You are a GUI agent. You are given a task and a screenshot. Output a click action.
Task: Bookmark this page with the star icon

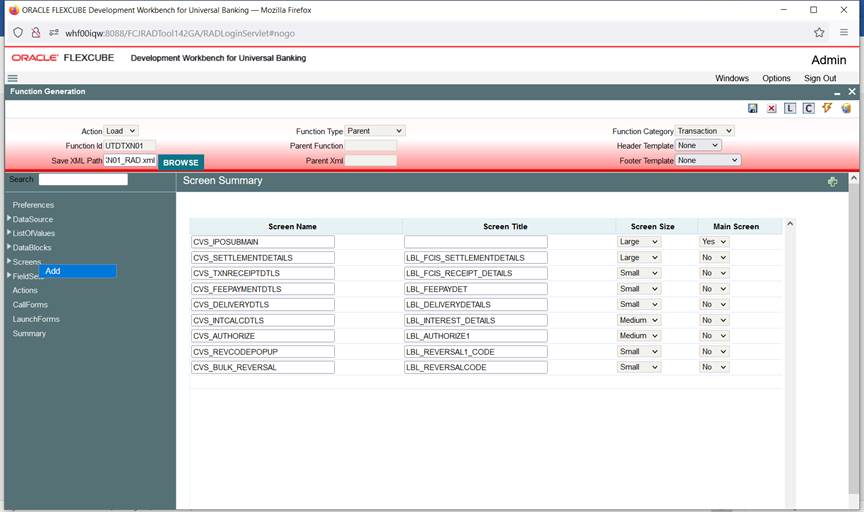[819, 33]
